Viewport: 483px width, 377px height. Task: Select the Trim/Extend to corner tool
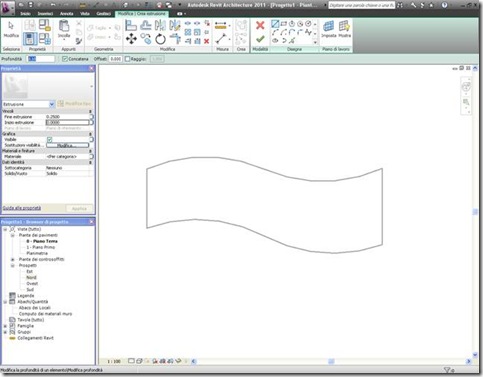coord(175,39)
